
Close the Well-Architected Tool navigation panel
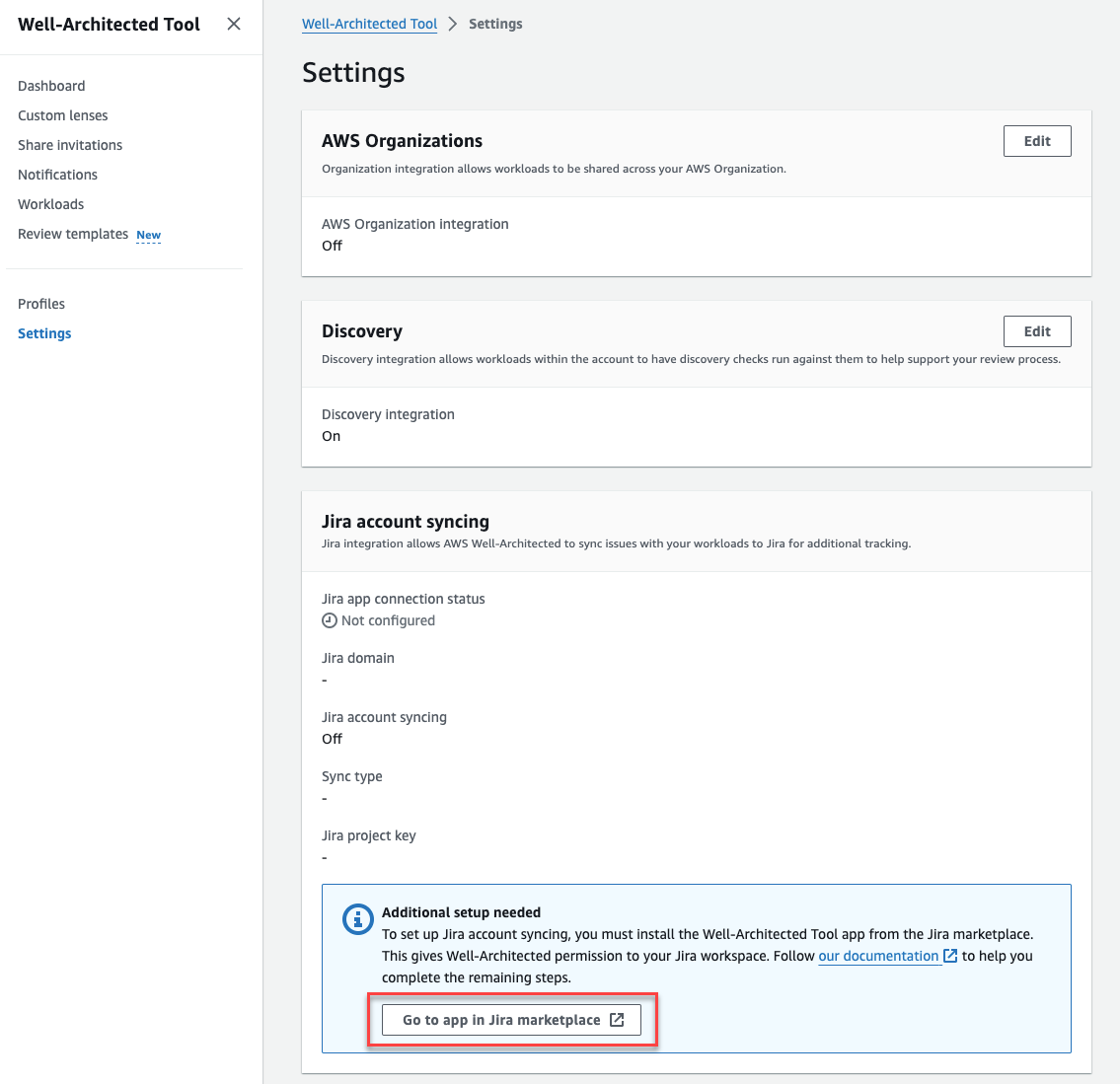coord(233,24)
